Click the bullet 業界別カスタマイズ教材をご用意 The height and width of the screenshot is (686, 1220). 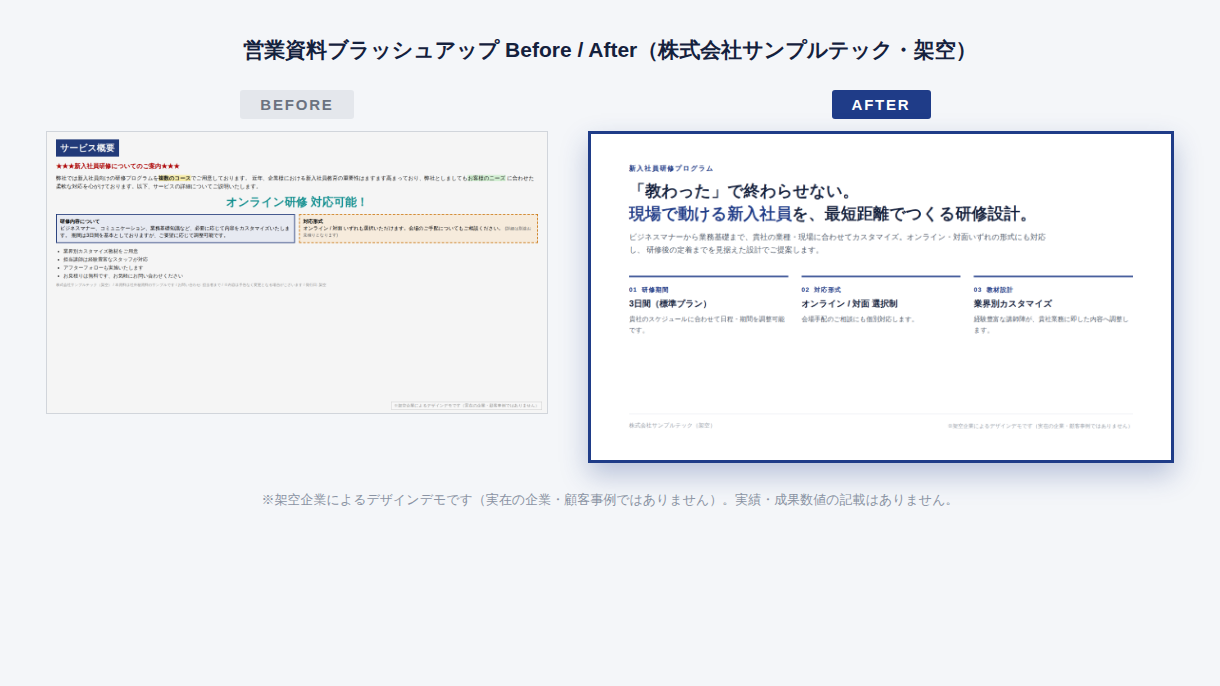[101, 251]
